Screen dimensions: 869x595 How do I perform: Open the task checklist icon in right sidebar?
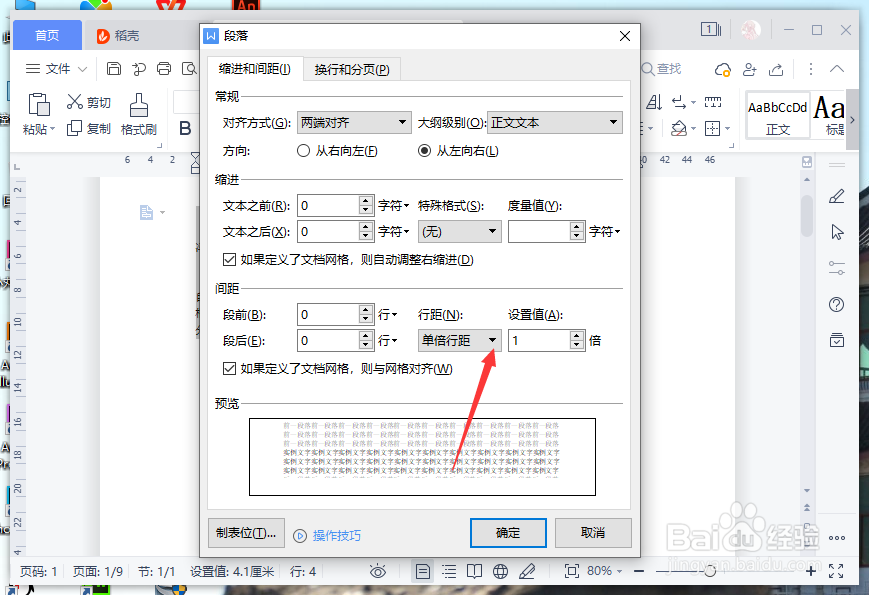click(x=836, y=340)
